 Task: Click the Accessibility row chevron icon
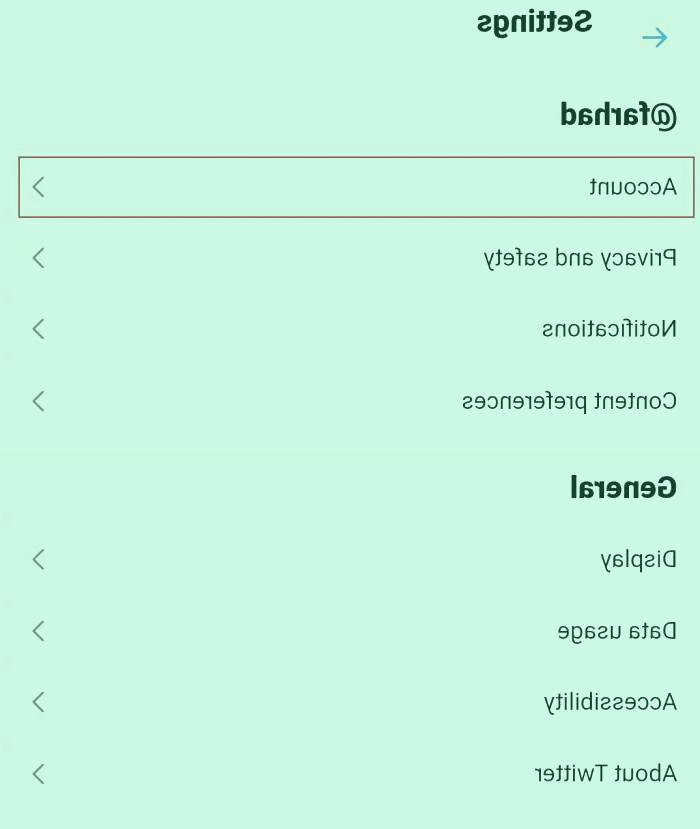(x=39, y=702)
